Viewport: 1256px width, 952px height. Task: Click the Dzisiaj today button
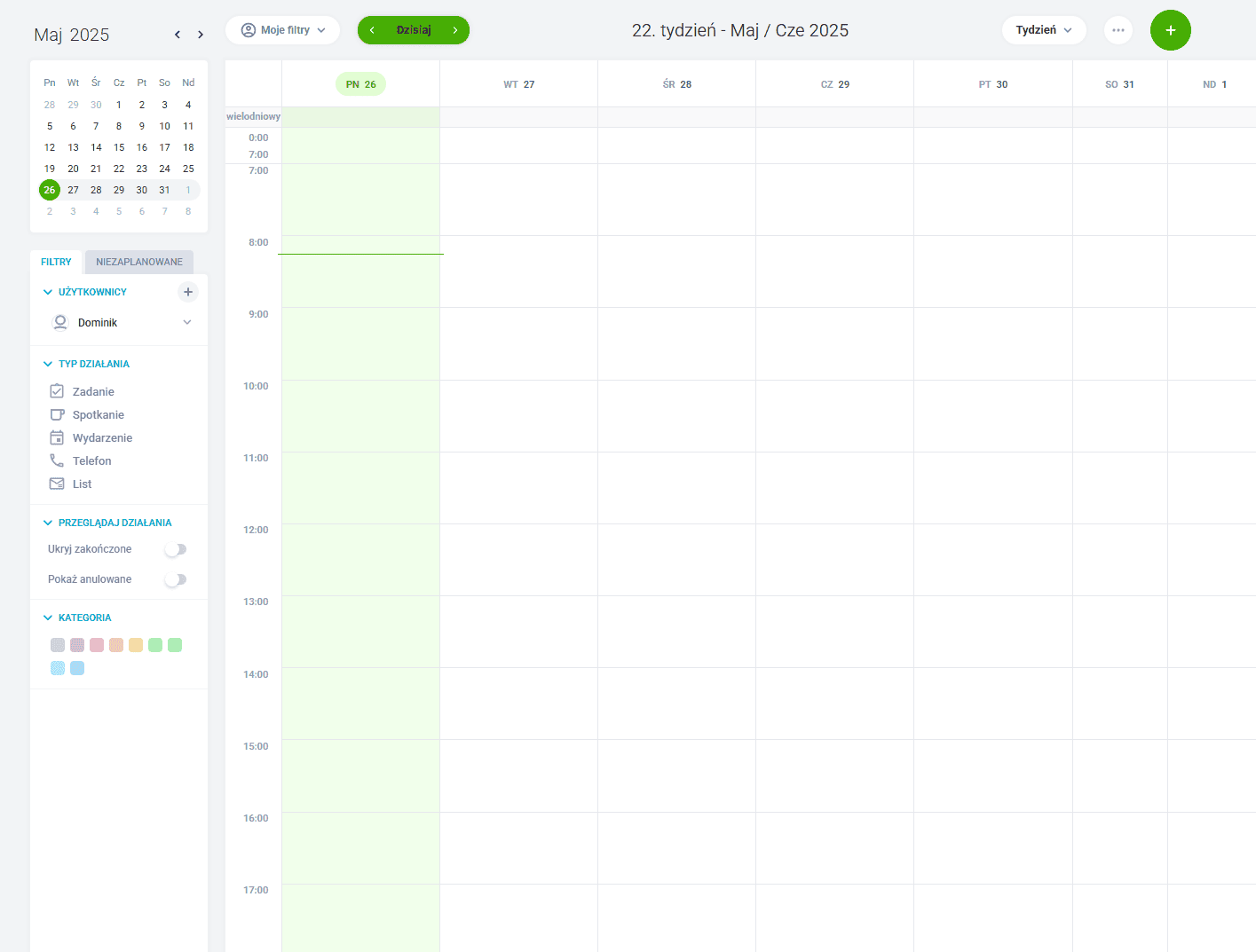414,30
